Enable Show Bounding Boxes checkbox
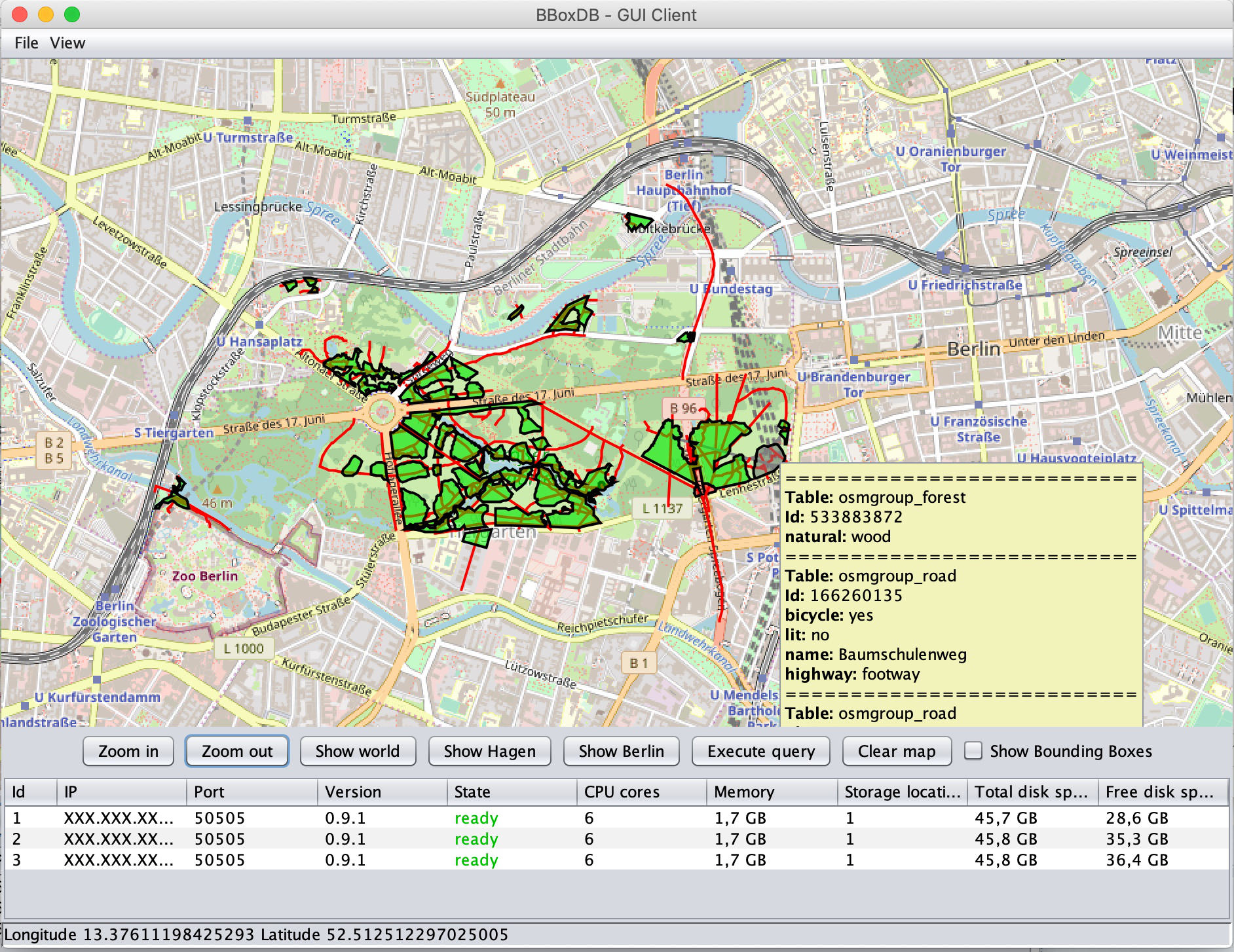1234x952 pixels. tap(973, 751)
